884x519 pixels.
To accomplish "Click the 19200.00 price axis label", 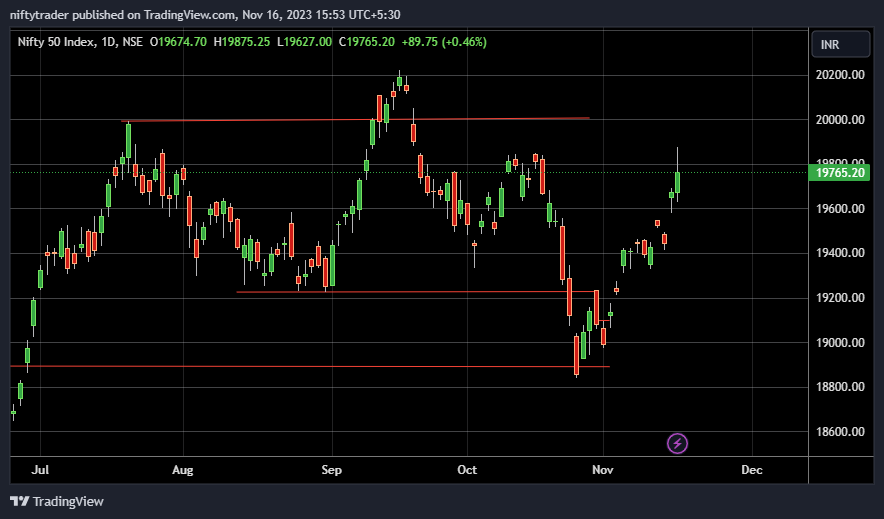I will [840, 298].
